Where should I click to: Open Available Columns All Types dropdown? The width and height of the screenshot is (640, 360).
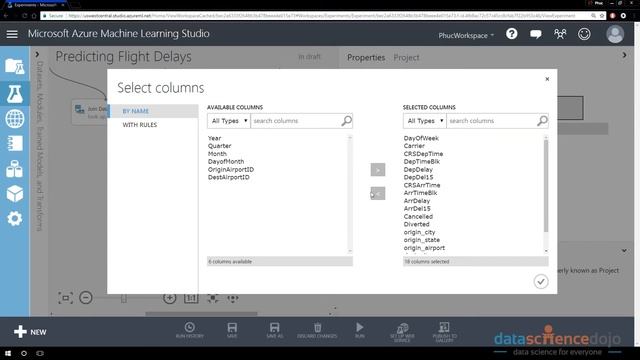tap(229, 121)
